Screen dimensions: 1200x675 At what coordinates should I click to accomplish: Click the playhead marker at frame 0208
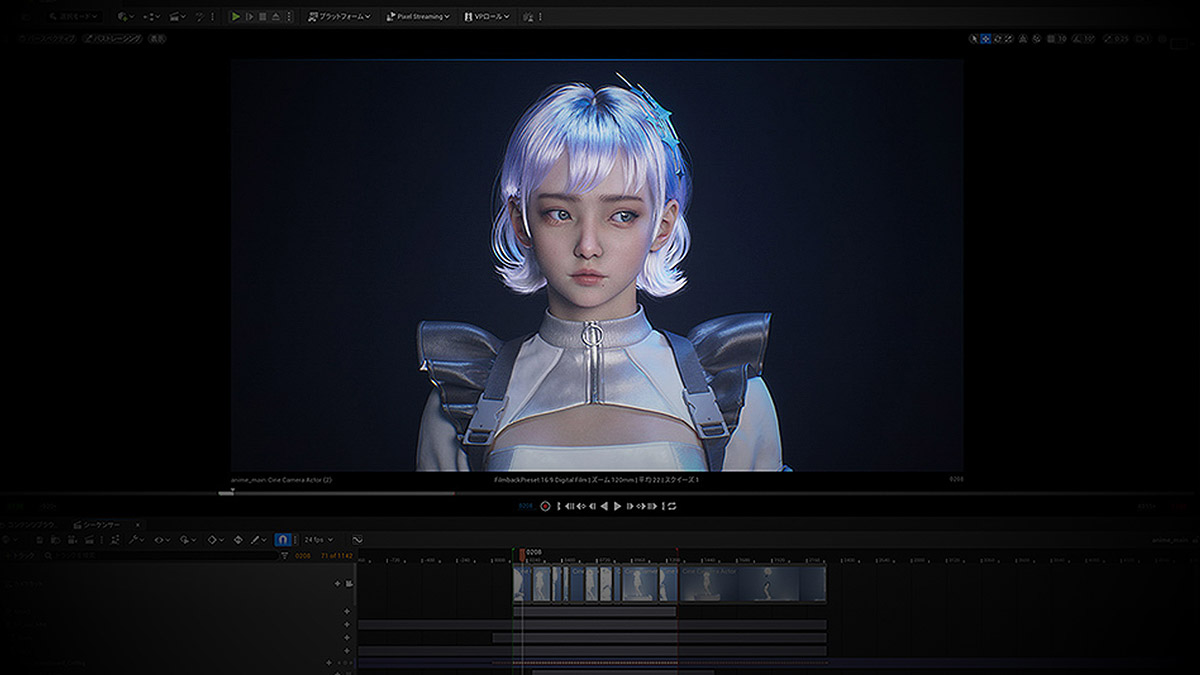[x=522, y=552]
